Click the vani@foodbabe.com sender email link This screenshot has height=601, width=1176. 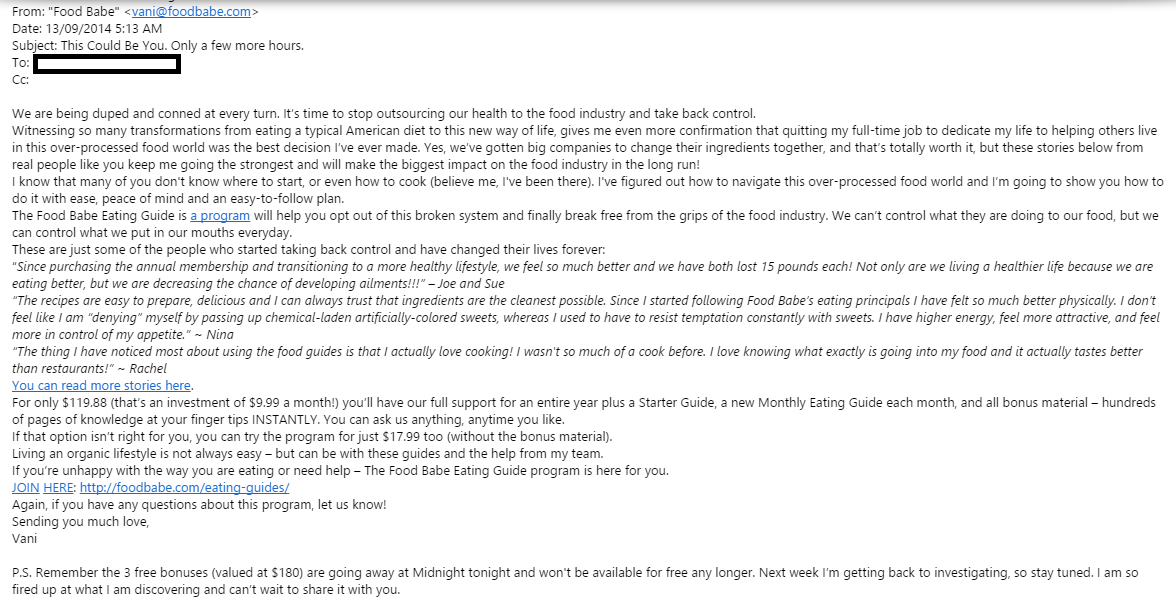[194, 12]
